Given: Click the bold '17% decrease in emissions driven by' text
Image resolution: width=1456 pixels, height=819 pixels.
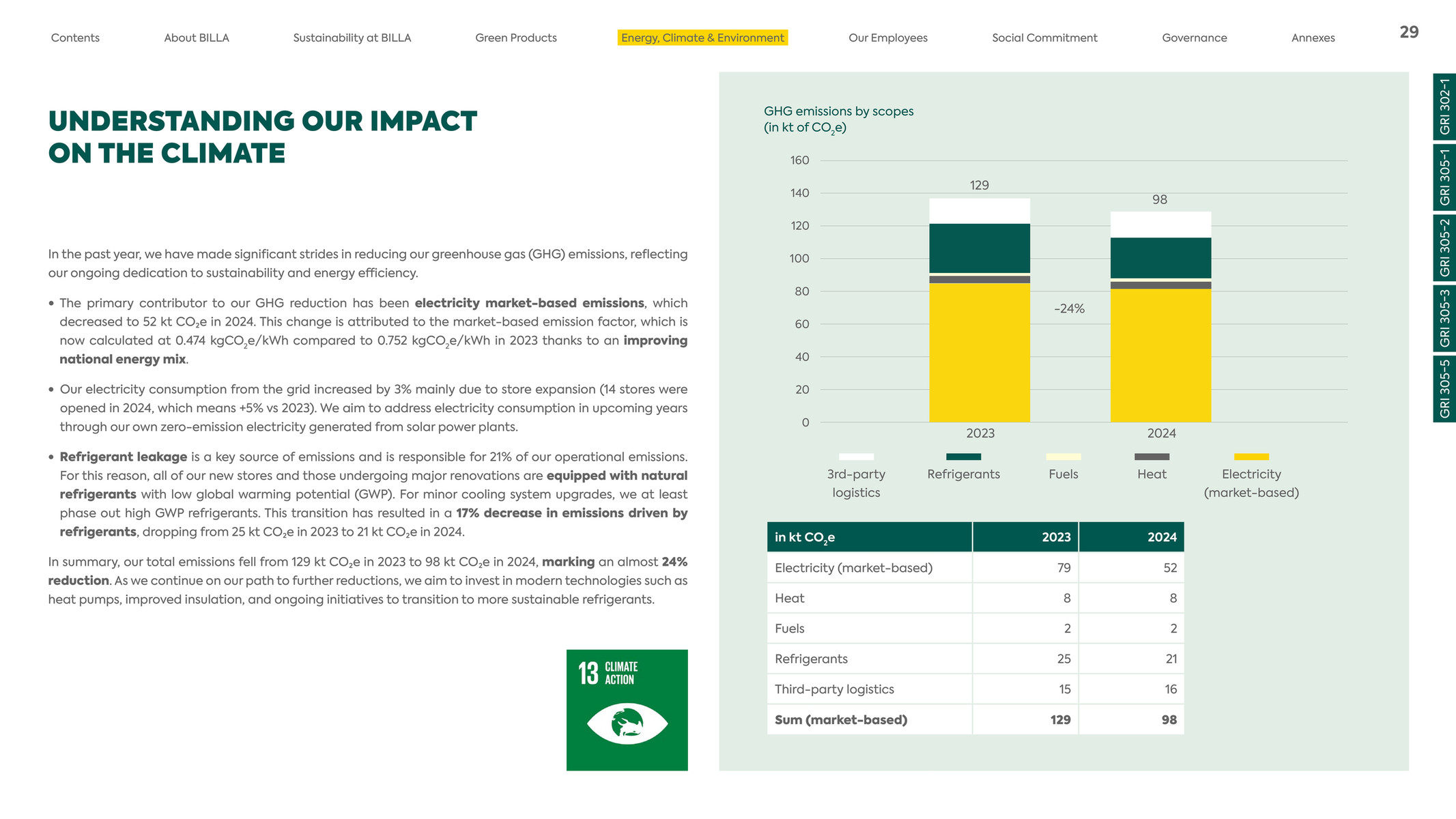Looking at the screenshot, I should tap(571, 513).
